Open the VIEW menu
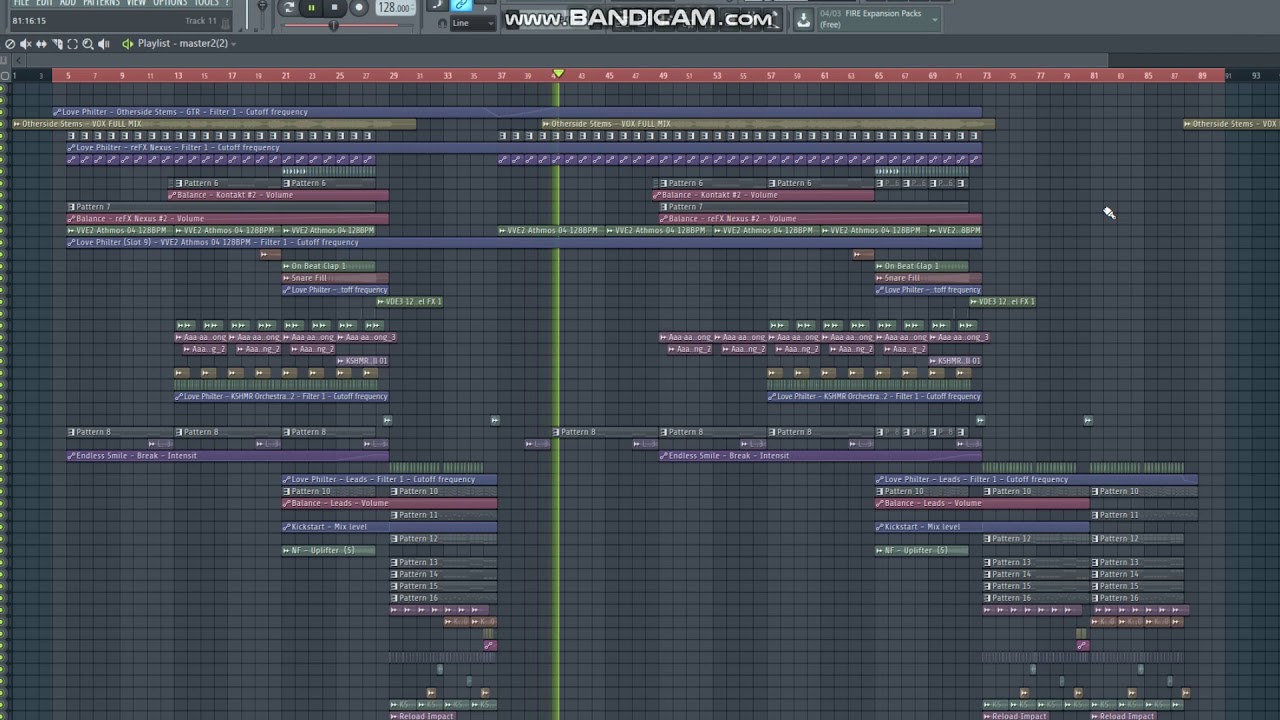 (136, 3)
